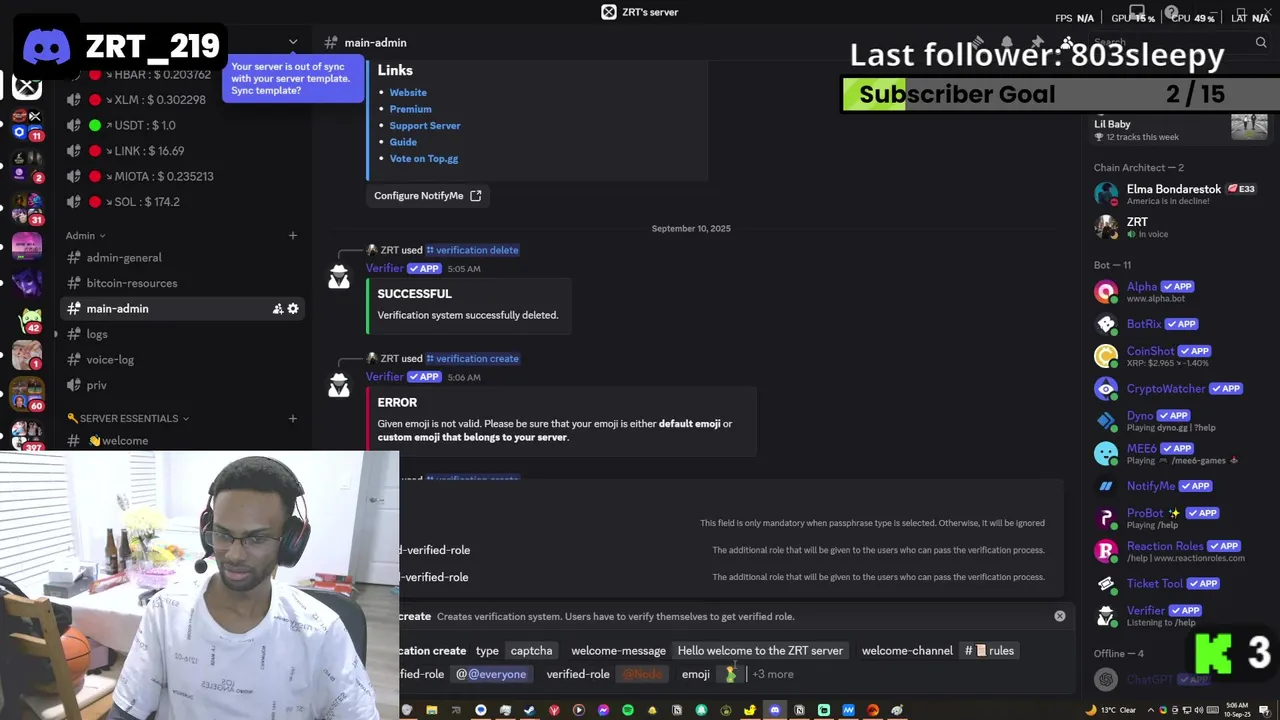This screenshot has width=1280, height=720.
Task: Add channel to SERVER ESSENTIALS with plus
Action: (x=293, y=418)
